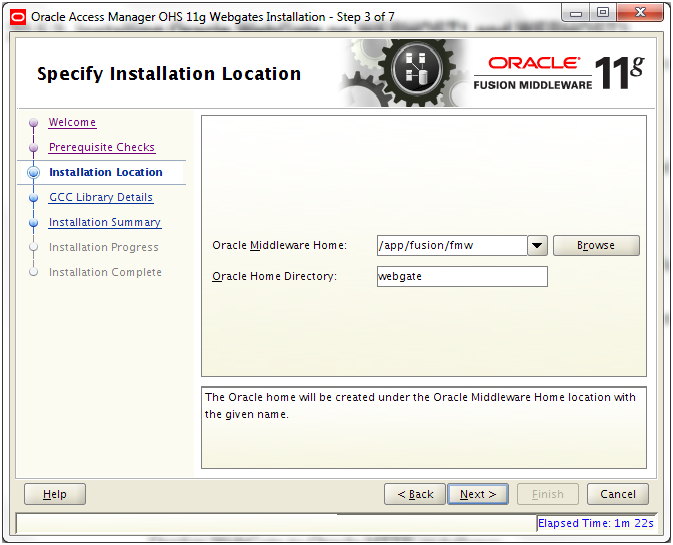The image size is (673, 545).
Task: Click the Installation Progress step label
Action: coord(103,247)
